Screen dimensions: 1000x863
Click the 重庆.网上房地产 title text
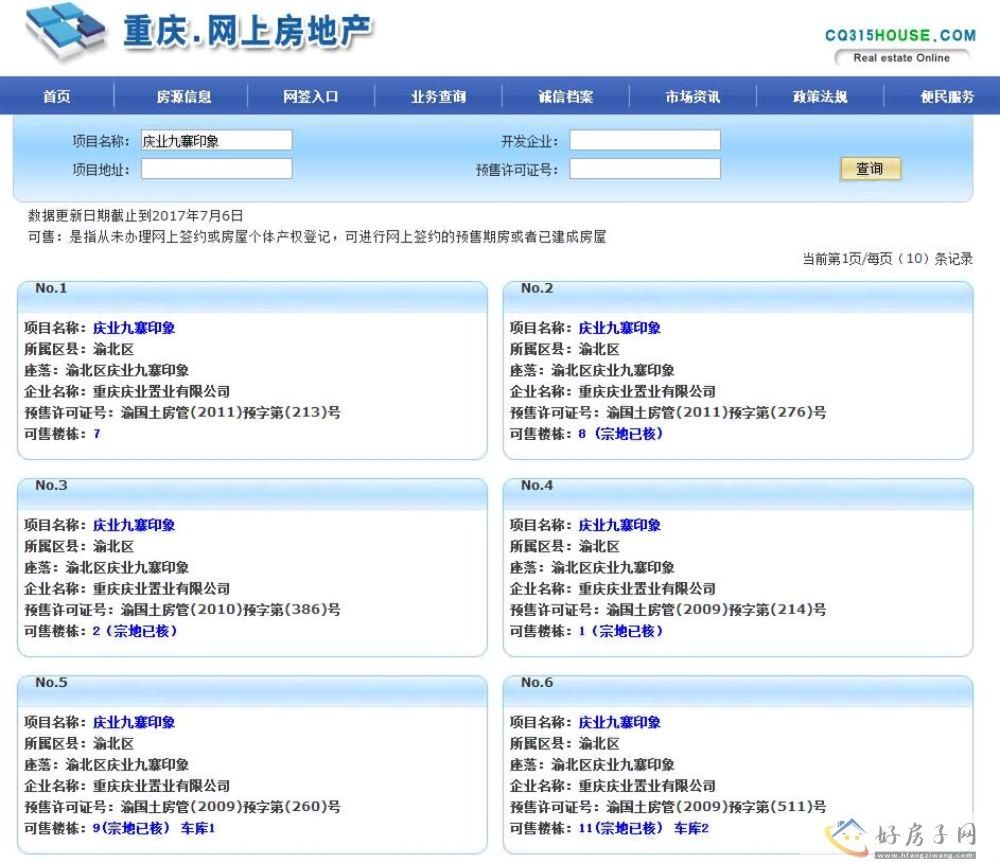pyautogui.click(x=247, y=31)
